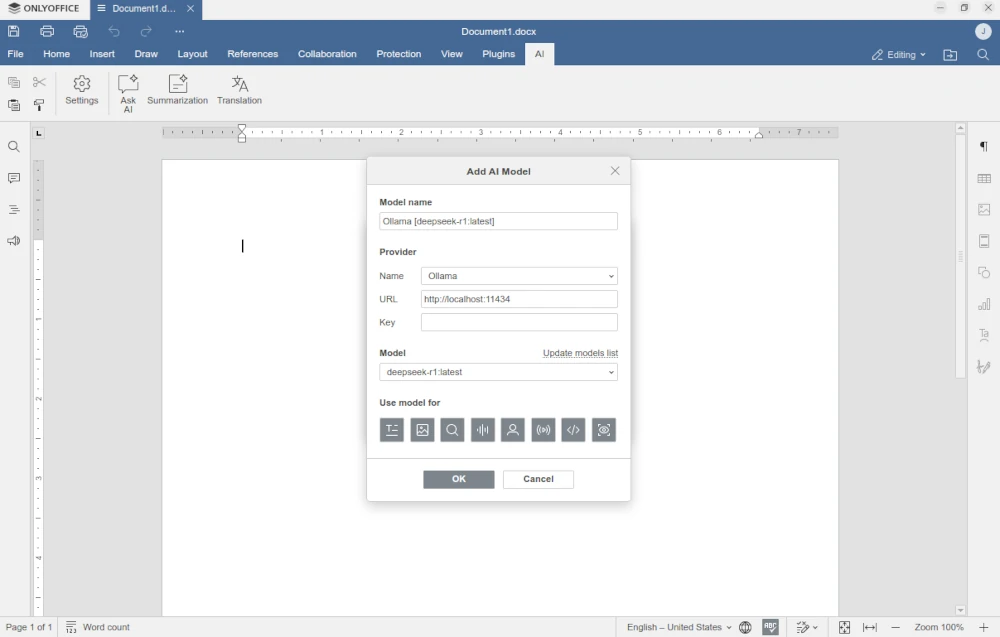Switch to the Protection ribbon tab
The image size is (1000, 637).
(x=399, y=54)
